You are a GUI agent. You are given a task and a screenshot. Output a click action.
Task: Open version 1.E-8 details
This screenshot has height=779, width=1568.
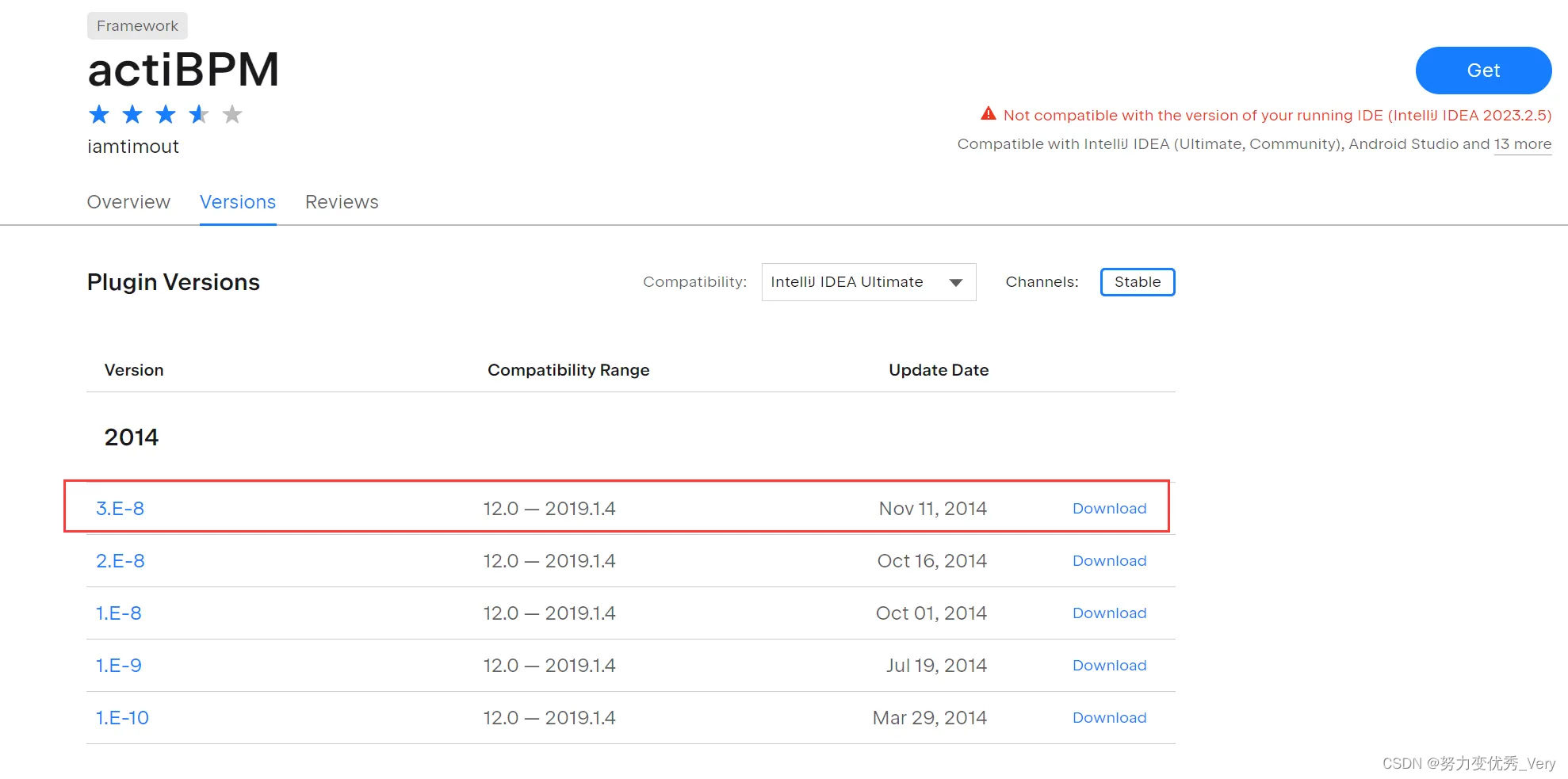(x=119, y=613)
